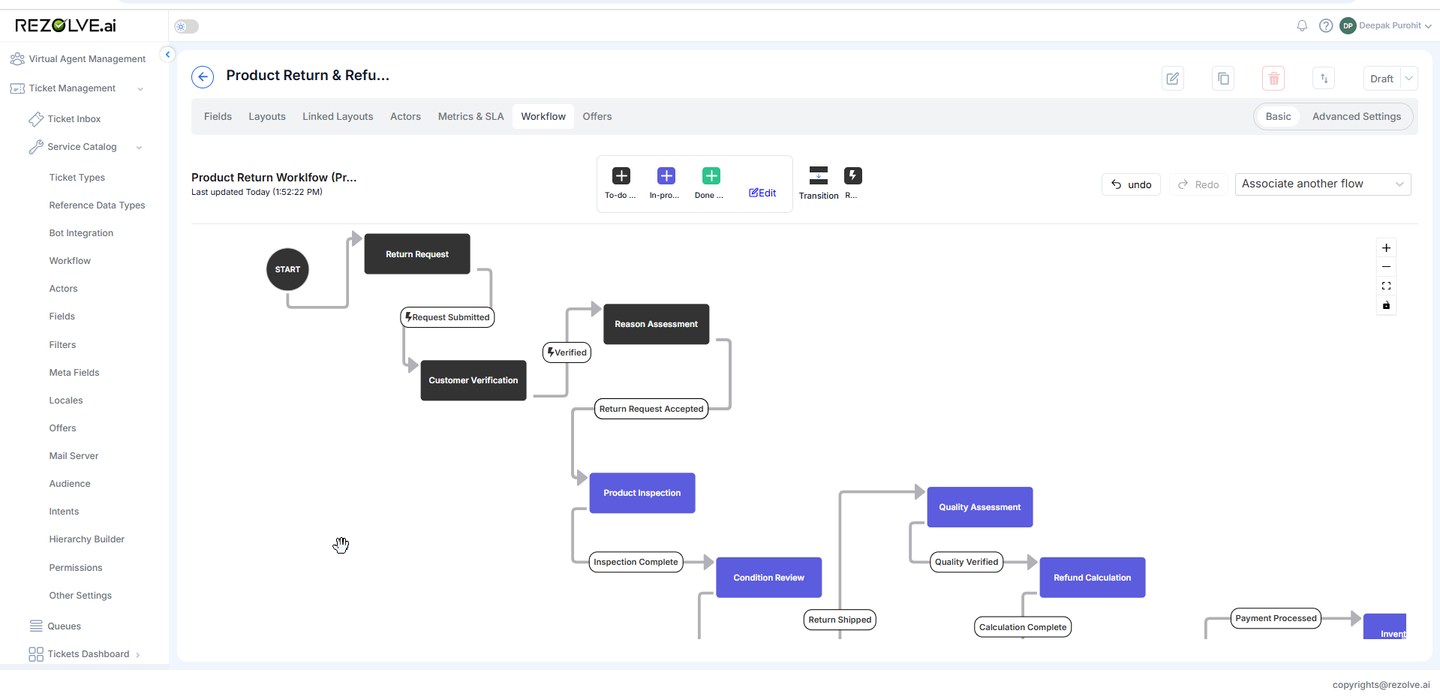Click the Edit link in state palette
The image size is (1440, 696).
point(762,193)
